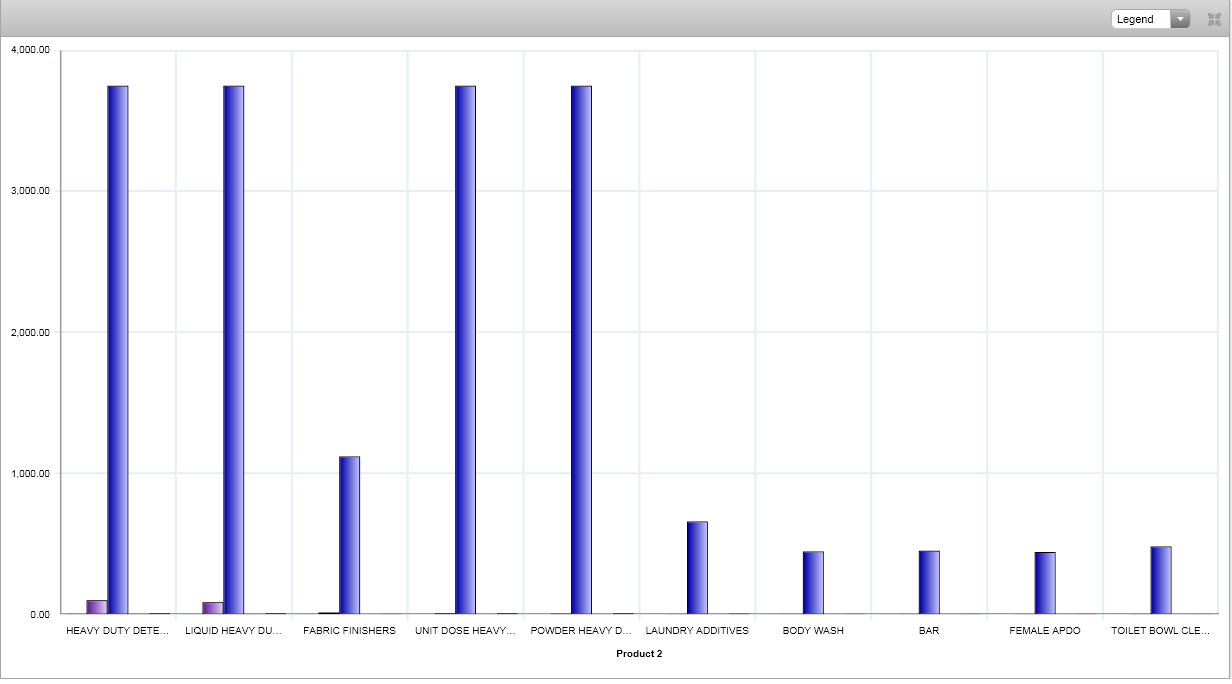This screenshot has height=684, width=1232.
Task: Click the Legend text field
Action: tap(1141, 19)
